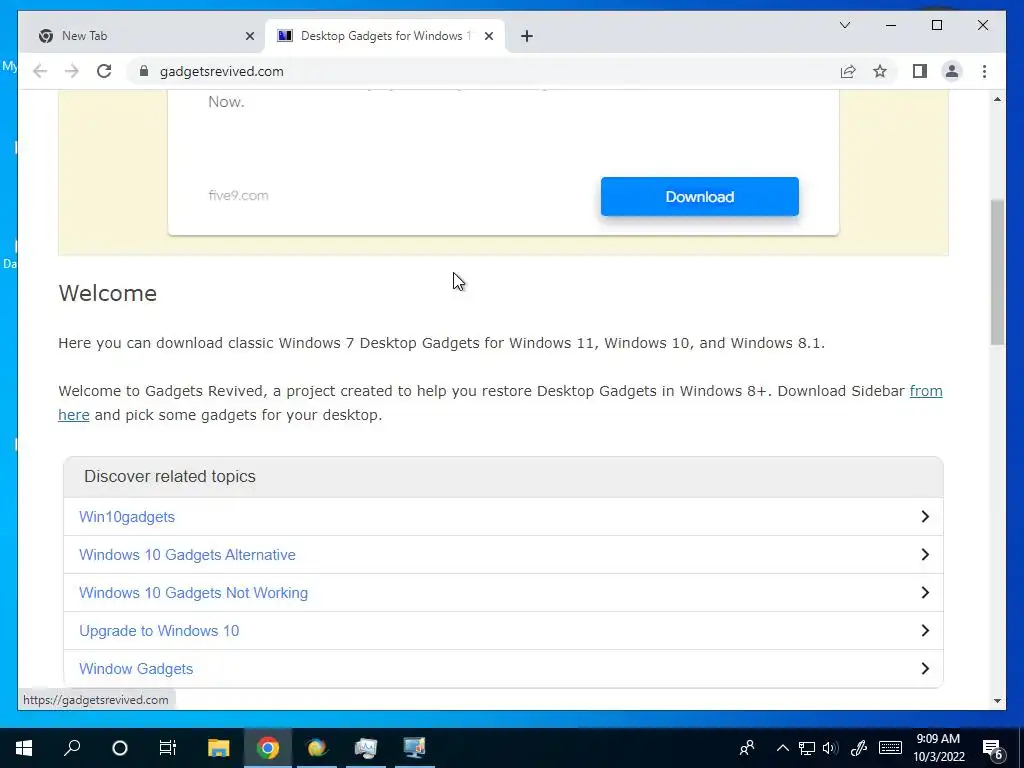View site lock security info
The width and height of the screenshot is (1024, 768).
click(x=144, y=71)
